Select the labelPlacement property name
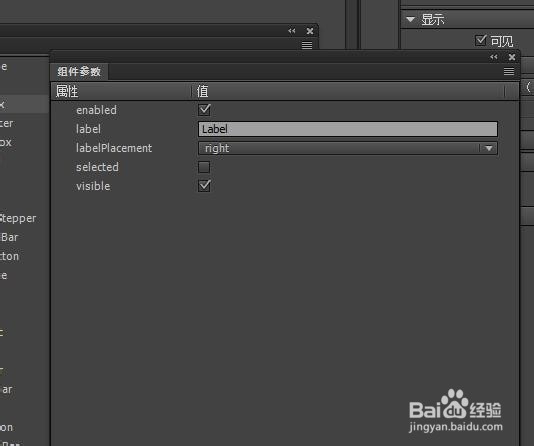Screen dimensions: 534x446 tap(114, 148)
